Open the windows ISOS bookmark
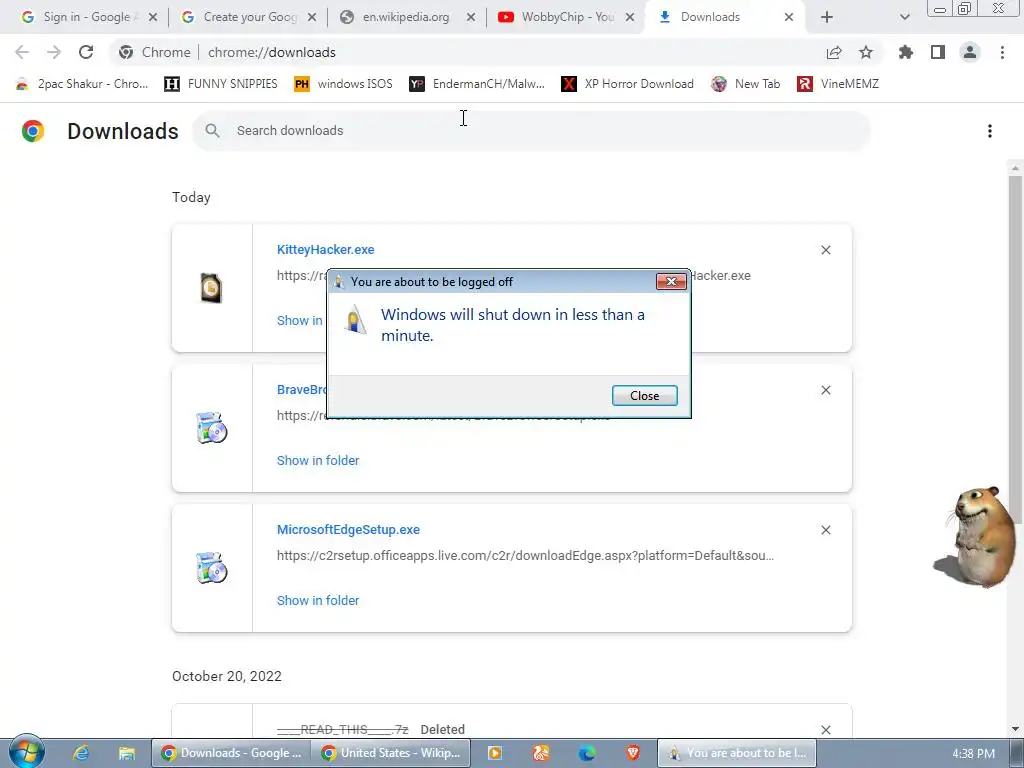 344,84
